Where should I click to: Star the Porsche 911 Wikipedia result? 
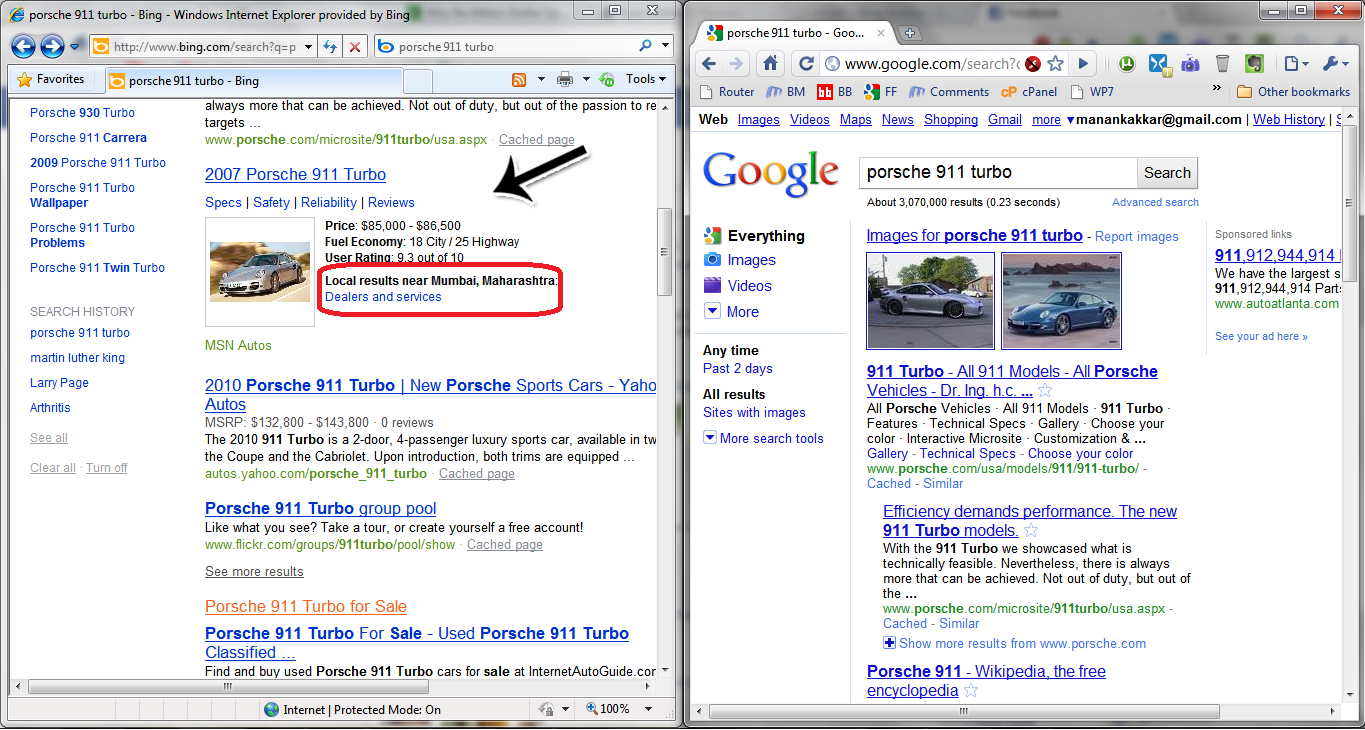[x=970, y=691]
